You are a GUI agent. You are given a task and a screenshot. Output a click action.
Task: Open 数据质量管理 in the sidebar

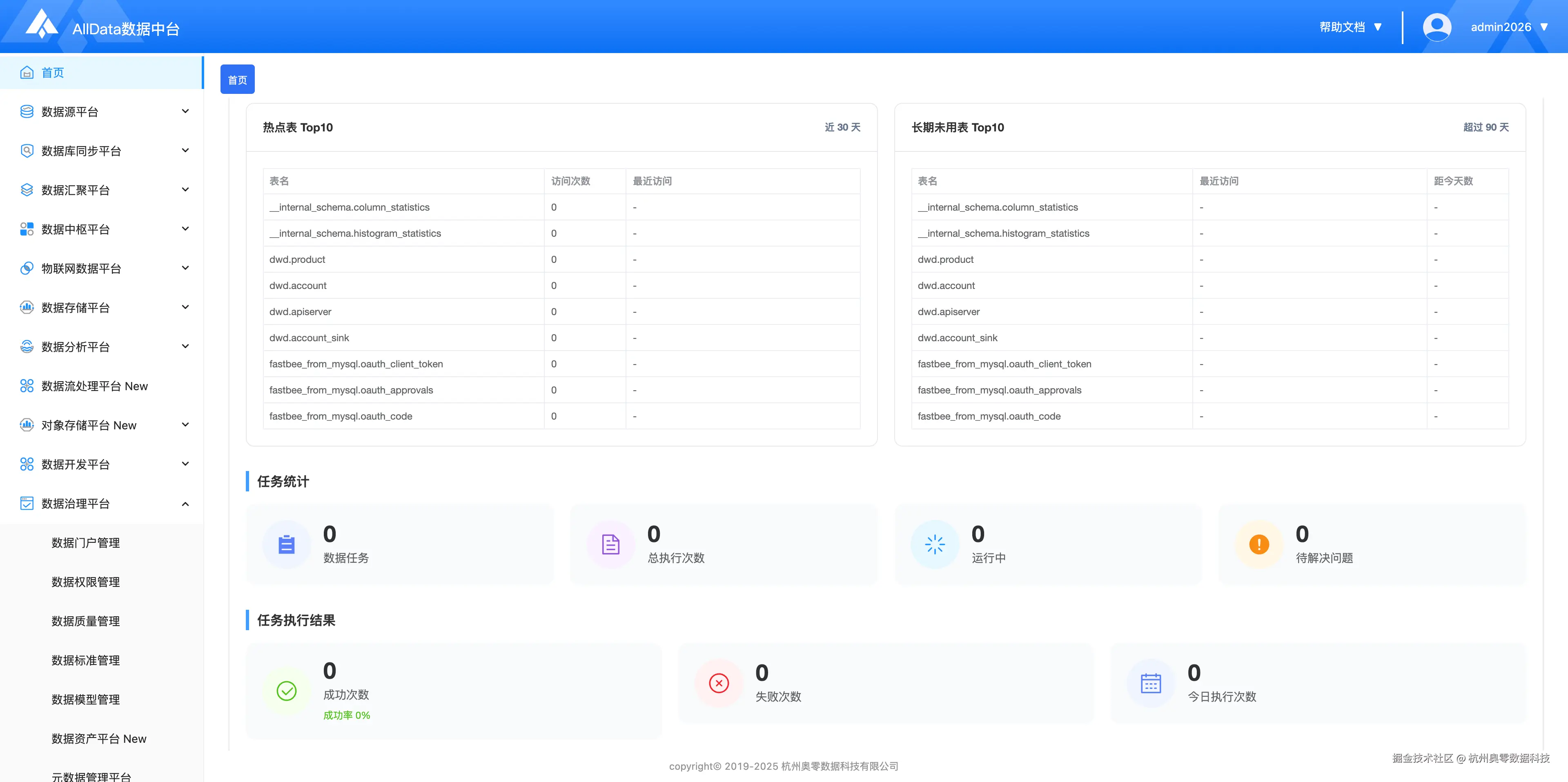coord(86,621)
